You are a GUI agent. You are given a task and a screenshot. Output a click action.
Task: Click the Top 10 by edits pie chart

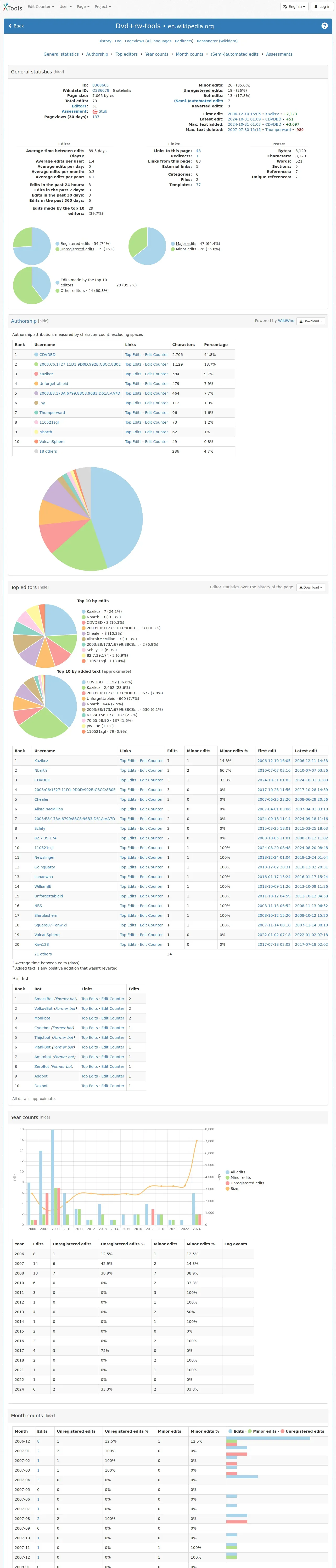pos(45,636)
